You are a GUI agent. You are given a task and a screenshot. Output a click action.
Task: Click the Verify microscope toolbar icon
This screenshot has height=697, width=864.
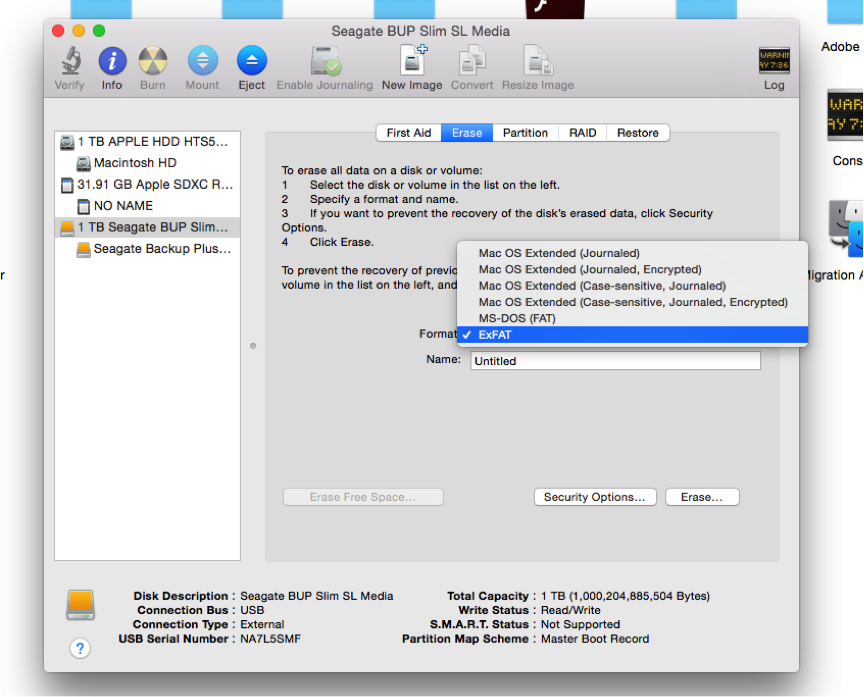coord(70,60)
